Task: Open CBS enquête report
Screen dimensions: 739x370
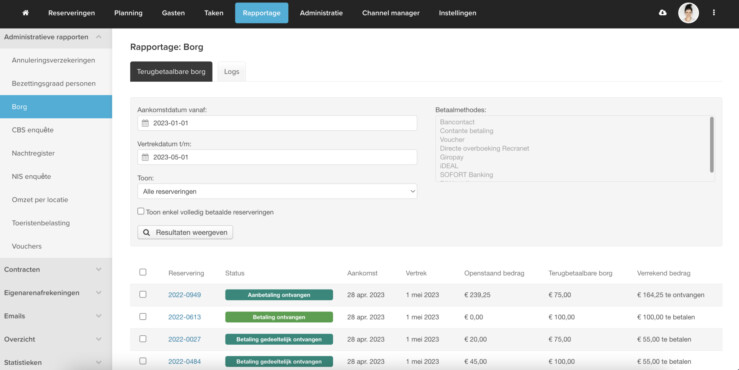Action: pyautogui.click(x=56, y=130)
